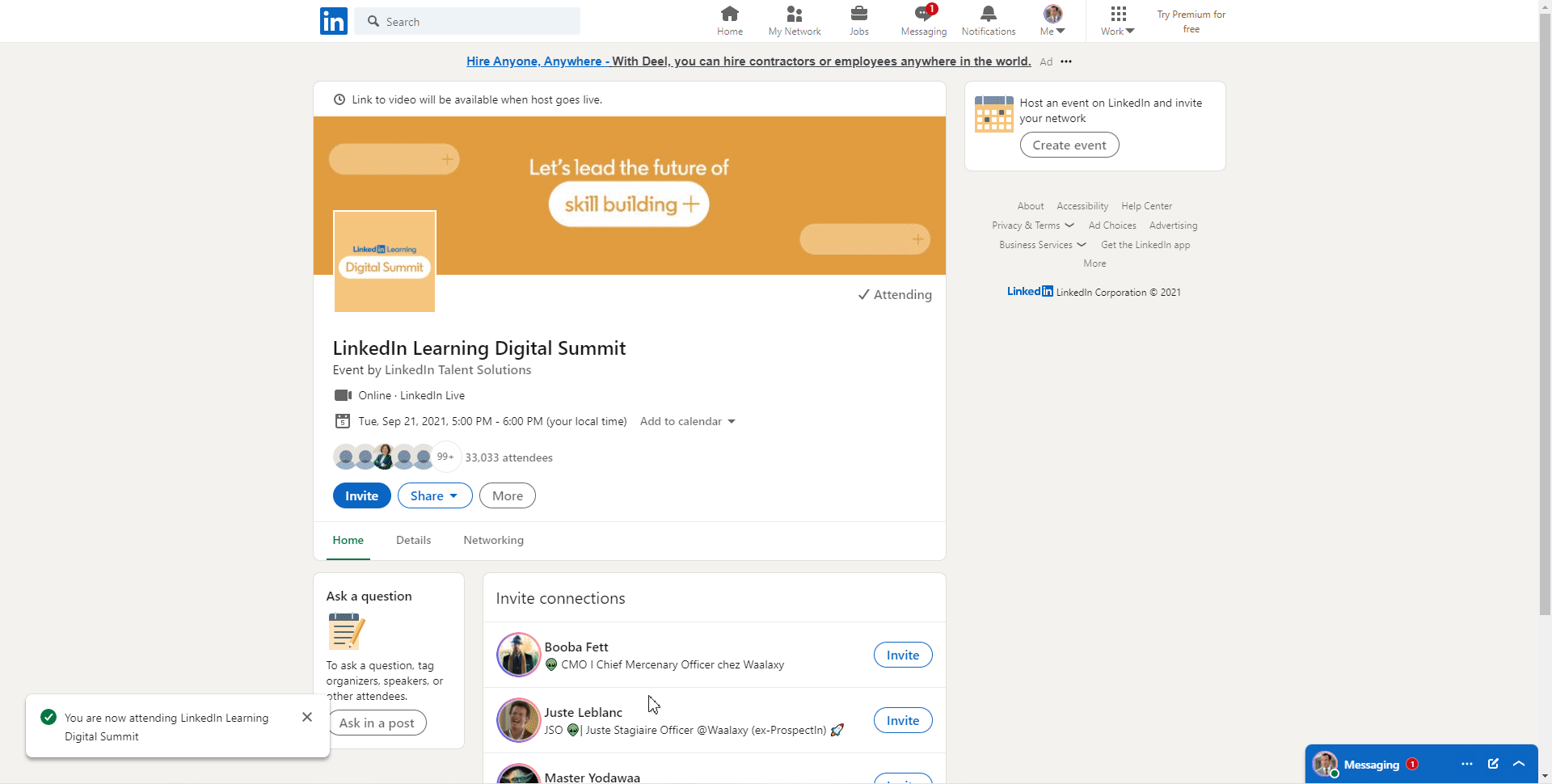Open the Work apps grid menu

(x=1118, y=21)
